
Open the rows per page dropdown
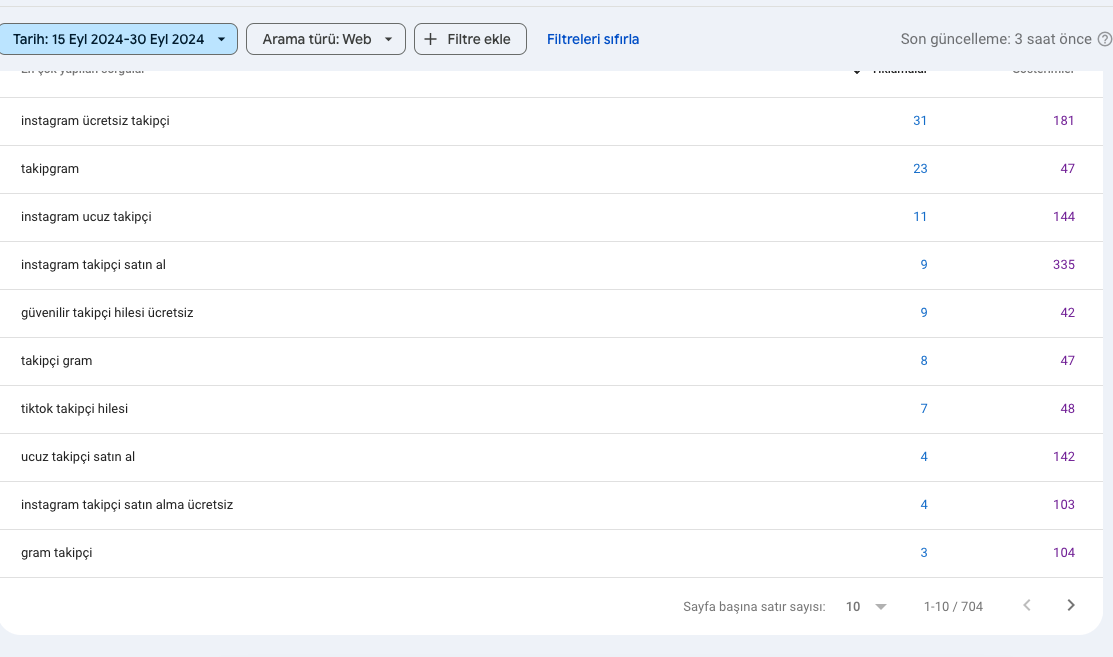[x=867, y=607]
